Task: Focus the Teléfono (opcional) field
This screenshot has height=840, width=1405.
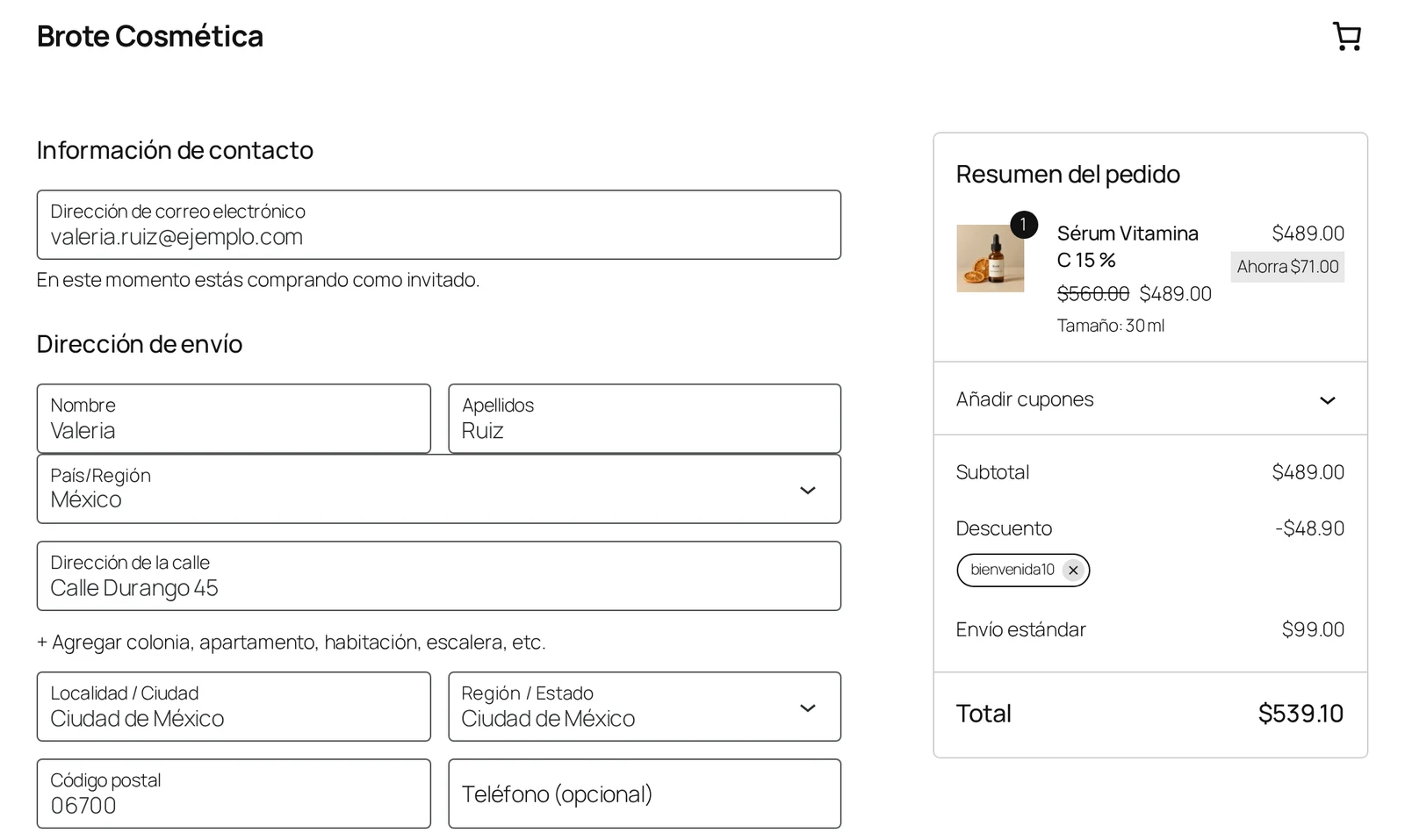Action: [x=645, y=793]
